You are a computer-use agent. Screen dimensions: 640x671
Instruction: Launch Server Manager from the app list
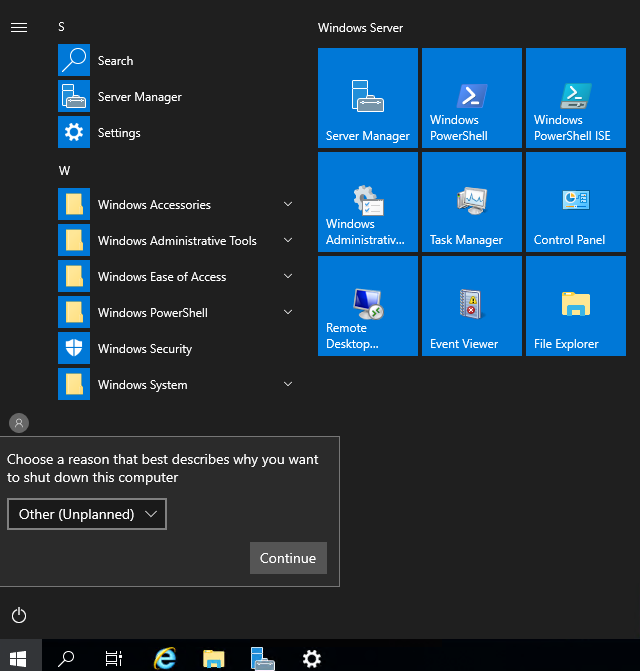click(175, 96)
